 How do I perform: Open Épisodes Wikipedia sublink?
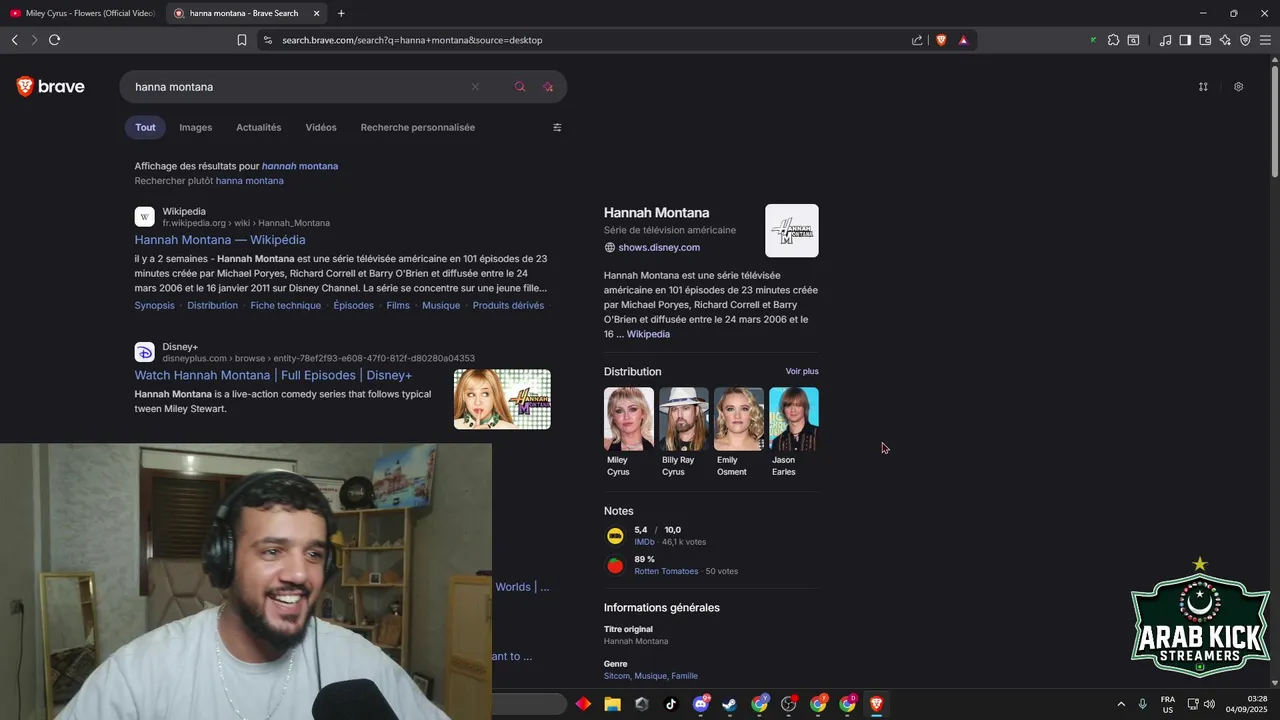click(353, 305)
